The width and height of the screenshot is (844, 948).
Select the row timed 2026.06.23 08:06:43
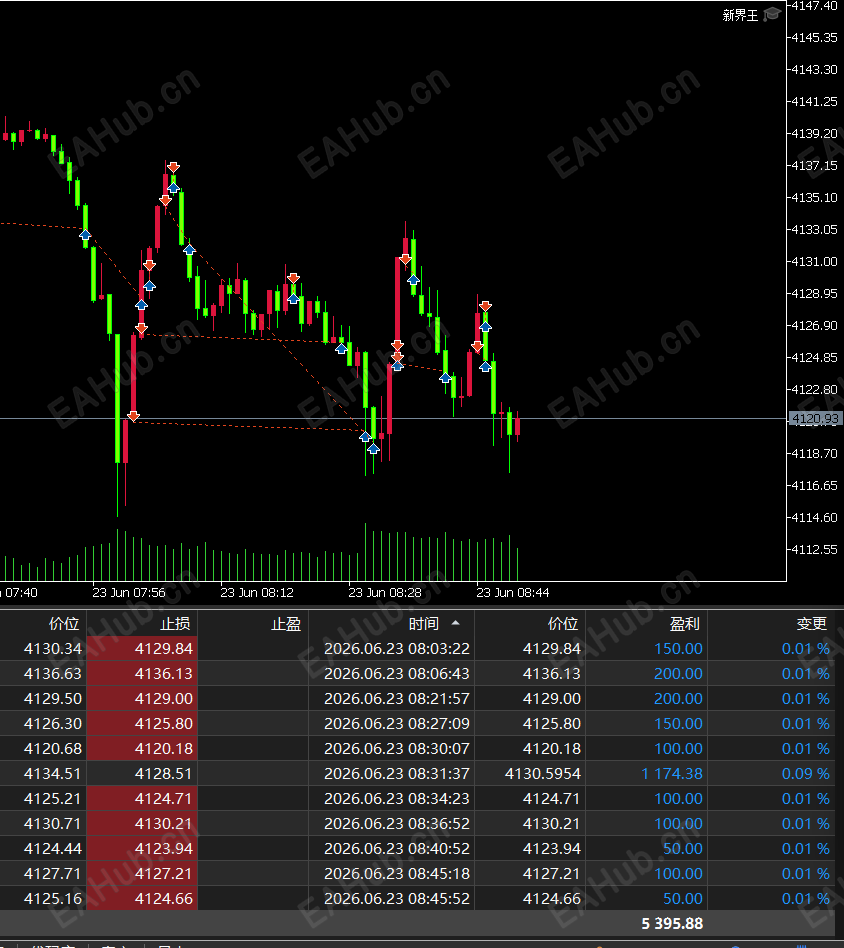point(417,674)
